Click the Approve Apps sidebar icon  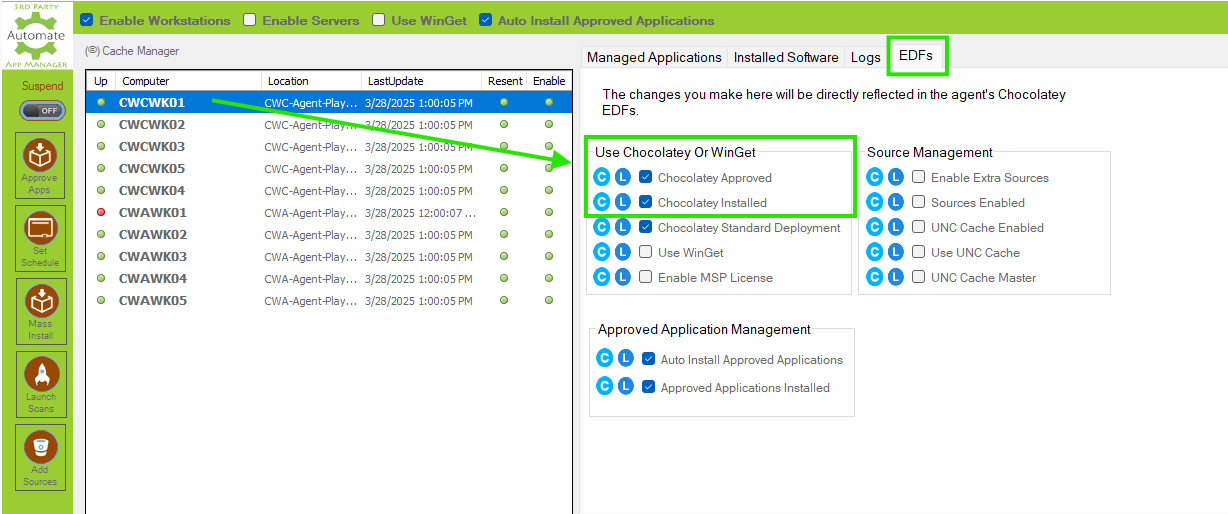(41, 164)
